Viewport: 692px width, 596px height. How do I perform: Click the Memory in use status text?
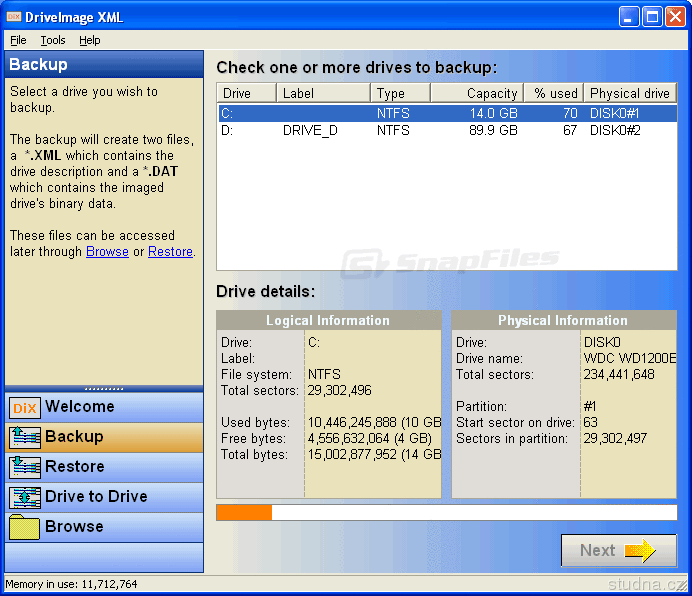coord(71,584)
